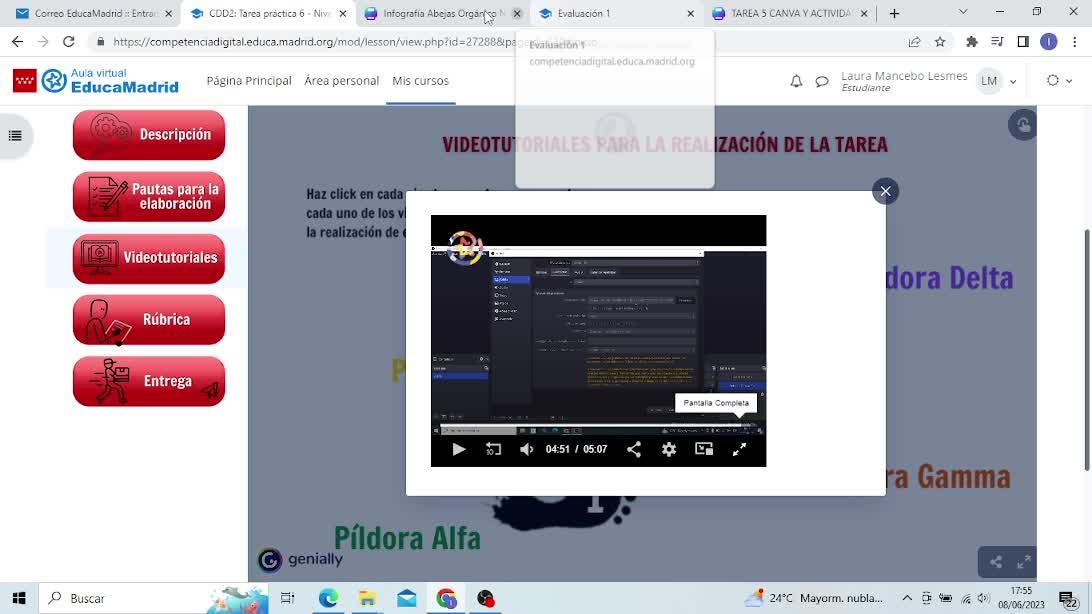This screenshot has height=614, width=1092.
Task: Switch to Correo EducaMadrid tab
Action: 94,13
